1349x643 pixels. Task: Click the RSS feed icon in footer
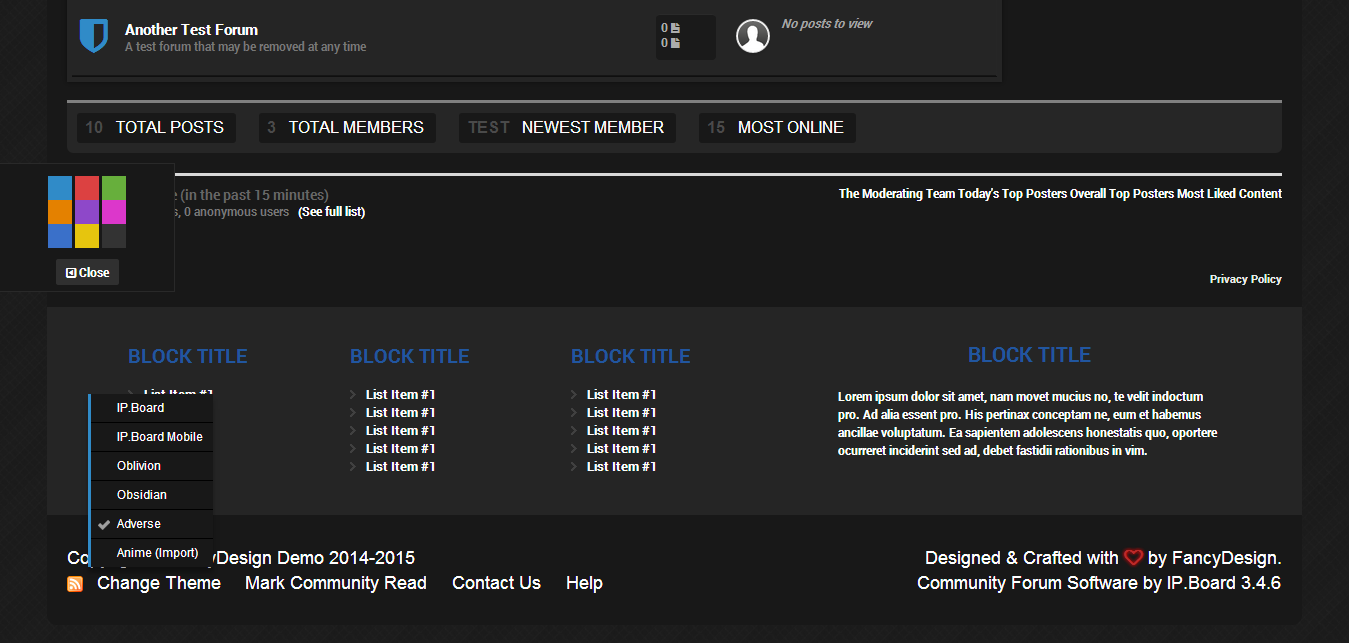[x=75, y=584]
